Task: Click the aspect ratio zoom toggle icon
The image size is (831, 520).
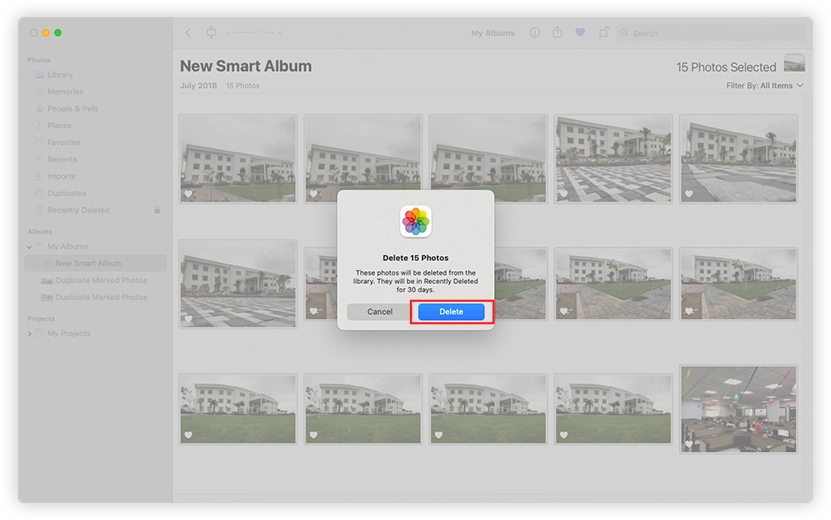Action: coord(211,33)
